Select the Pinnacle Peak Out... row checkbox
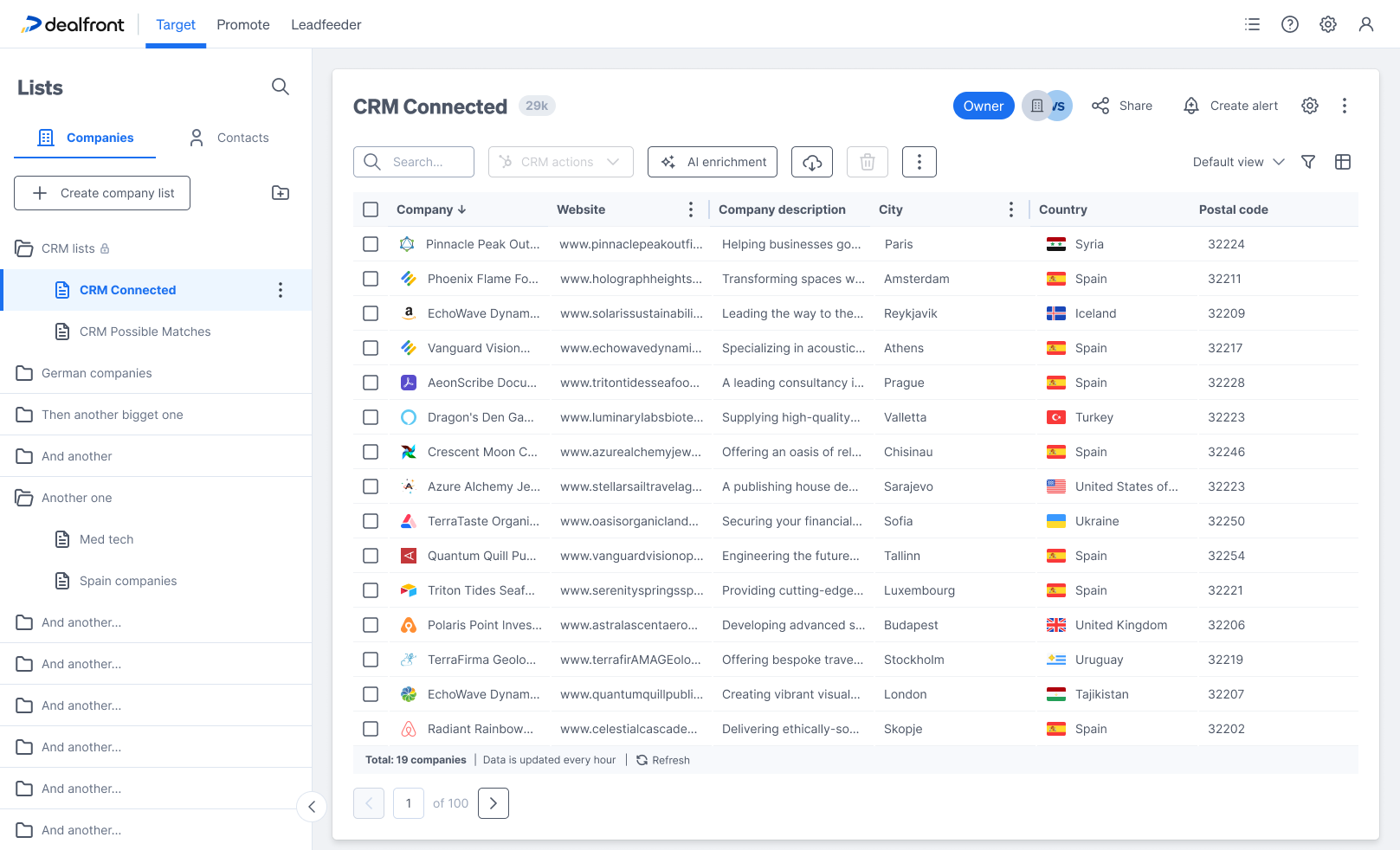1400x850 pixels. [x=371, y=244]
